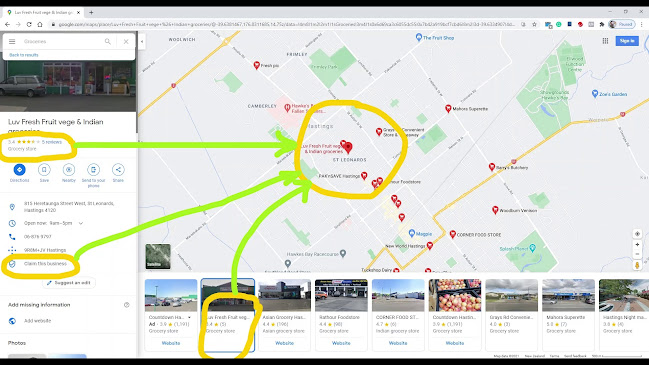Select Hastings Night ma... result card
This screenshot has height=365, width=649.
(x=624, y=315)
